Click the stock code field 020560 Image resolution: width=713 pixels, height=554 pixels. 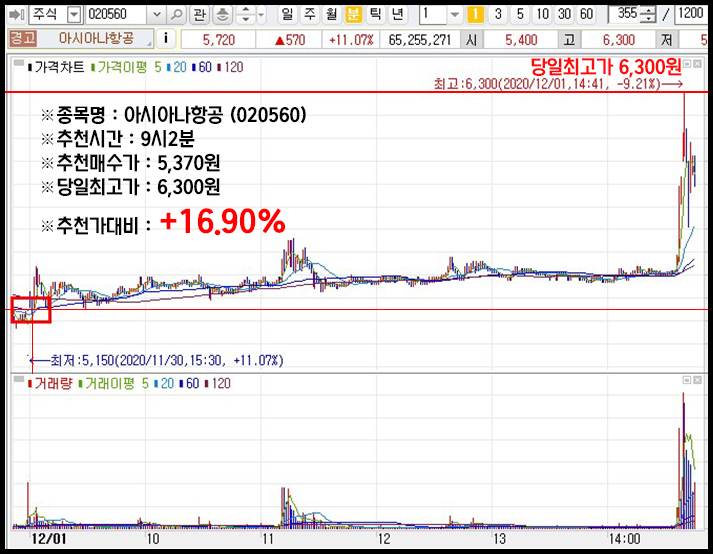116,15
